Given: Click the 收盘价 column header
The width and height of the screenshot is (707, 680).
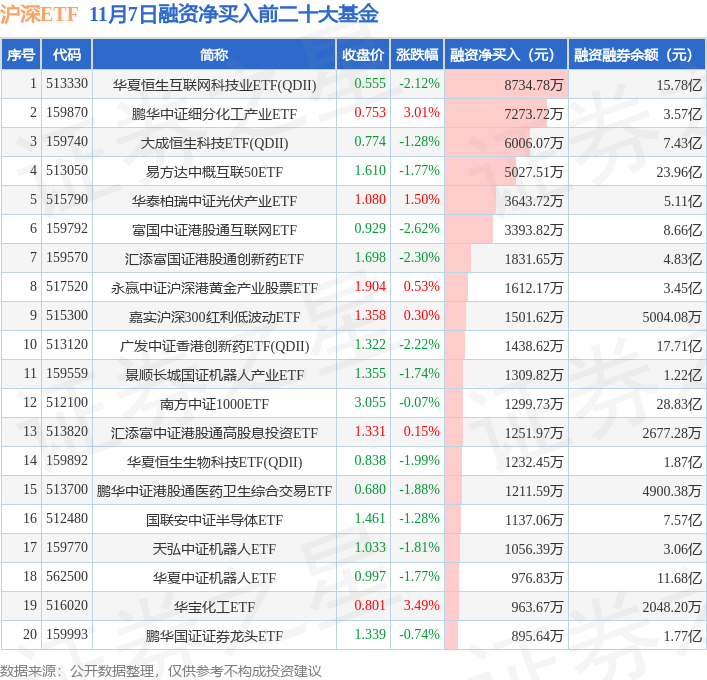Looking at the screenshot, I should coord(363,55).
